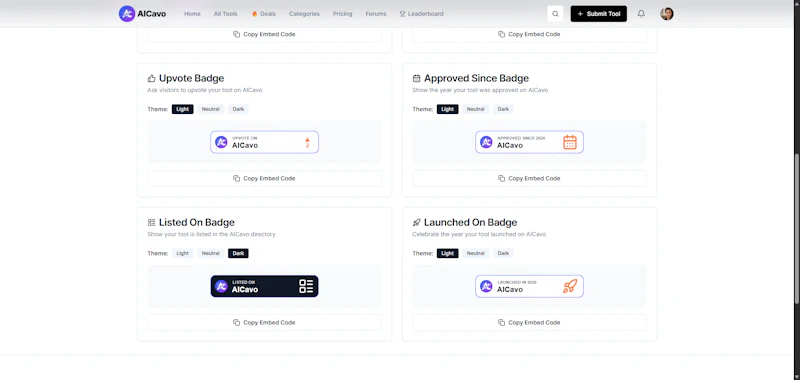Click the list icon by Listed On Badge
This screenshot has height=380, width=800.
152,222
